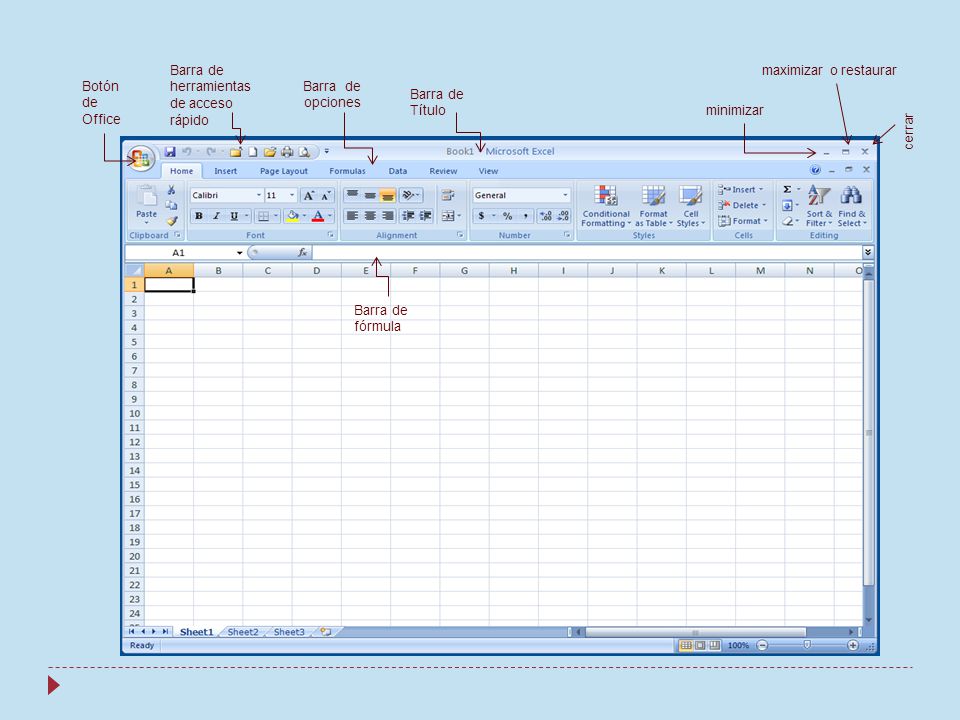Cut the selection with the scissors icon
Screen dimensions: 960x720
[x=171, y=190]
